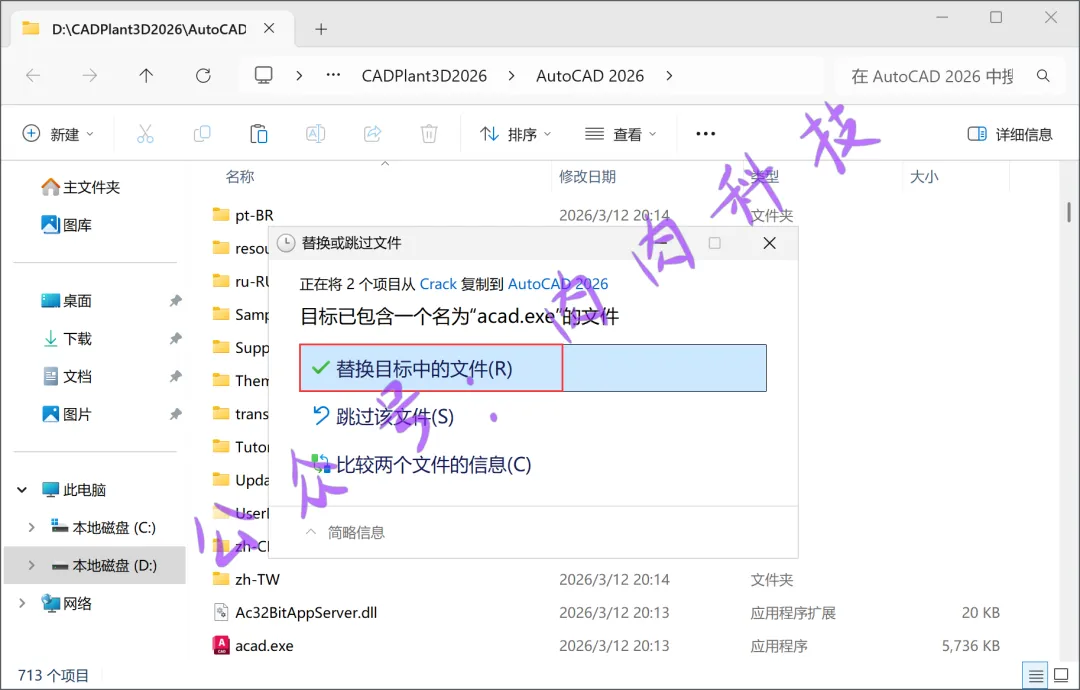
Task: Select the zh-TW folder
Action: coord(246,579)
